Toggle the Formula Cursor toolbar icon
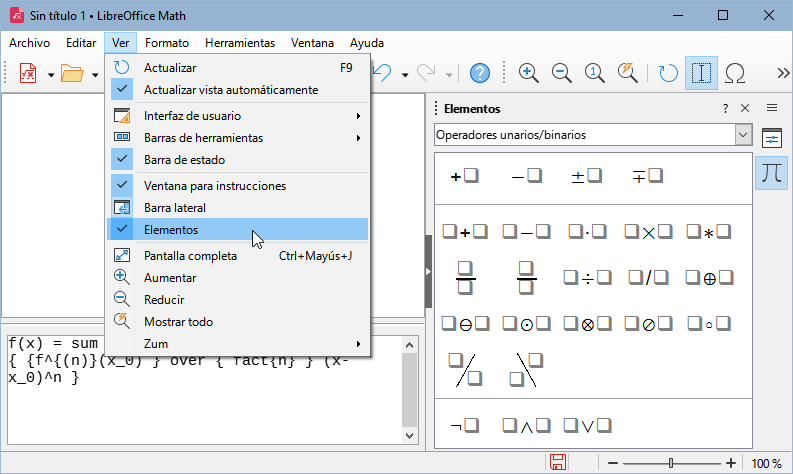 click(x=701, y=73)
